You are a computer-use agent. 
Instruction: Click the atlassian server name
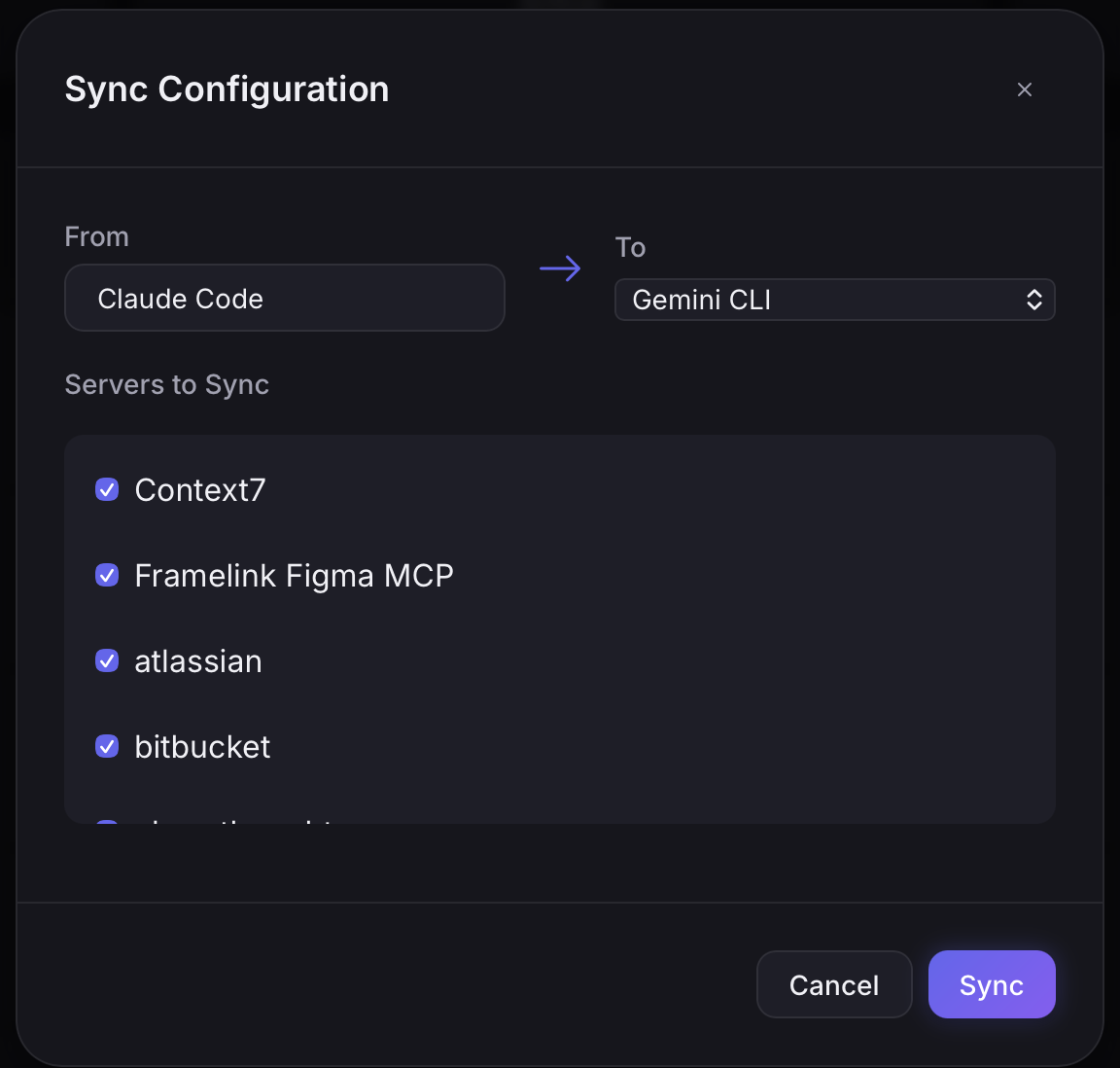coord(198,661)
